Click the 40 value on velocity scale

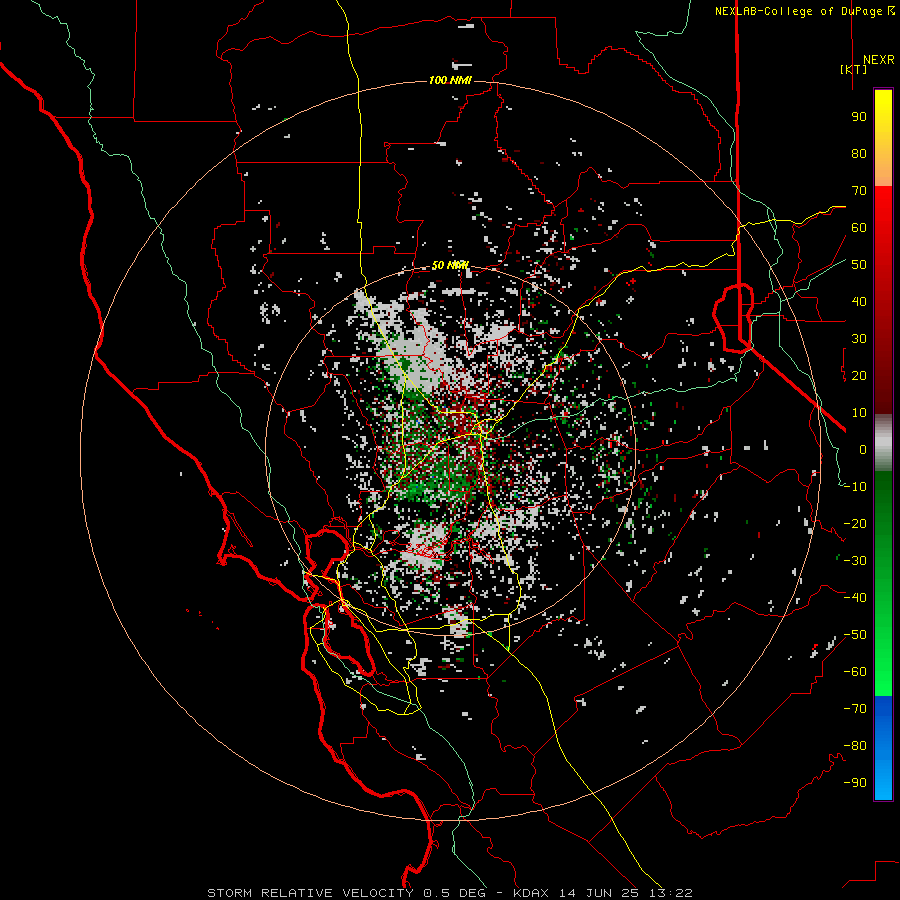[859, 302]
